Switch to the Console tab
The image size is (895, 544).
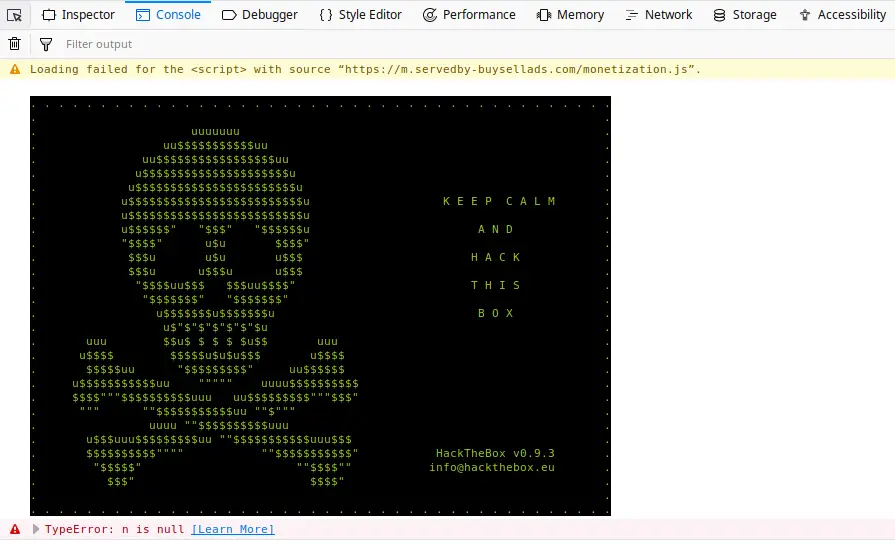(x=168, y=15)
